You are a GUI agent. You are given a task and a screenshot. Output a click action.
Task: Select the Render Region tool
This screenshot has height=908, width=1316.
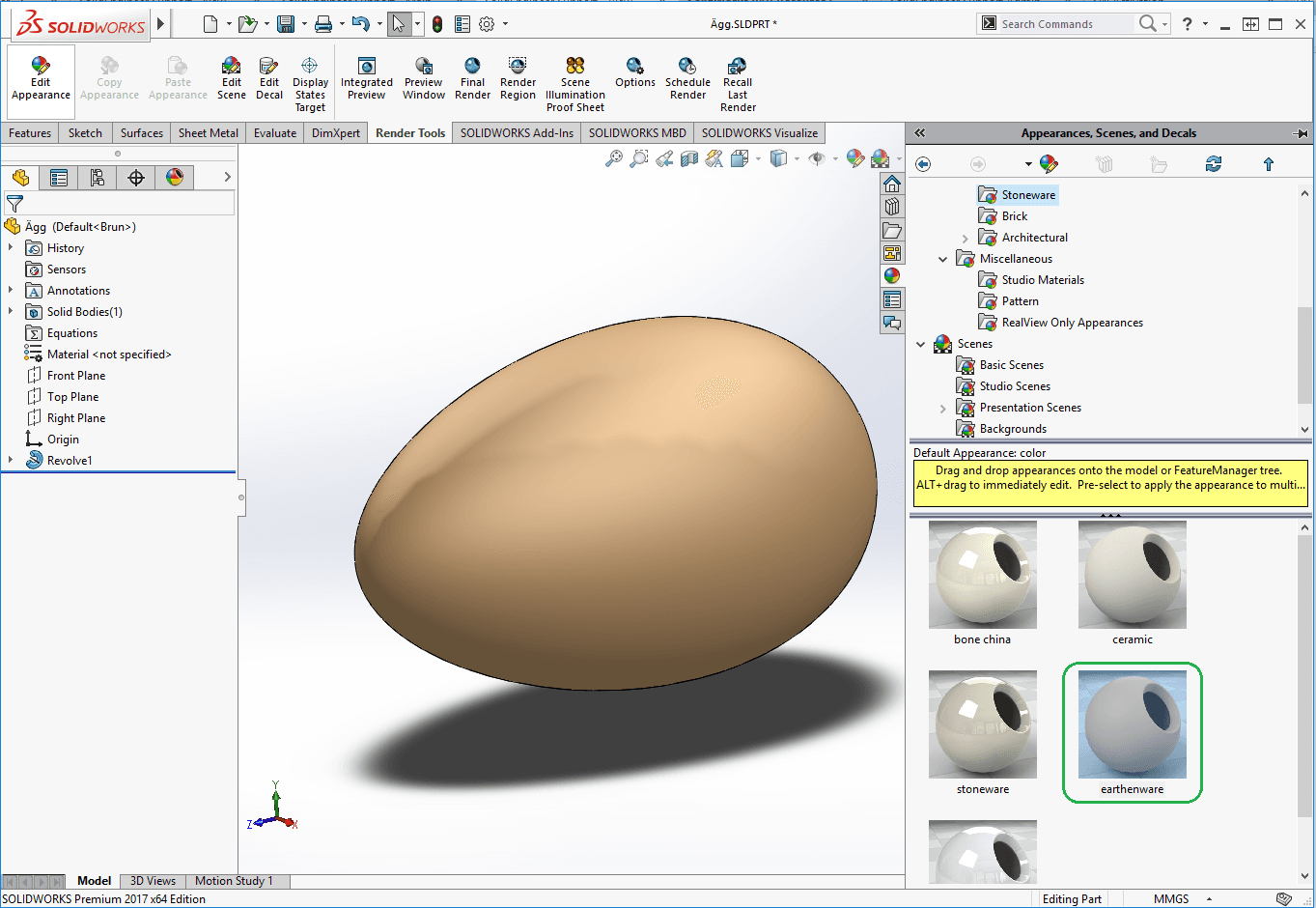click(x=518, y=67)
